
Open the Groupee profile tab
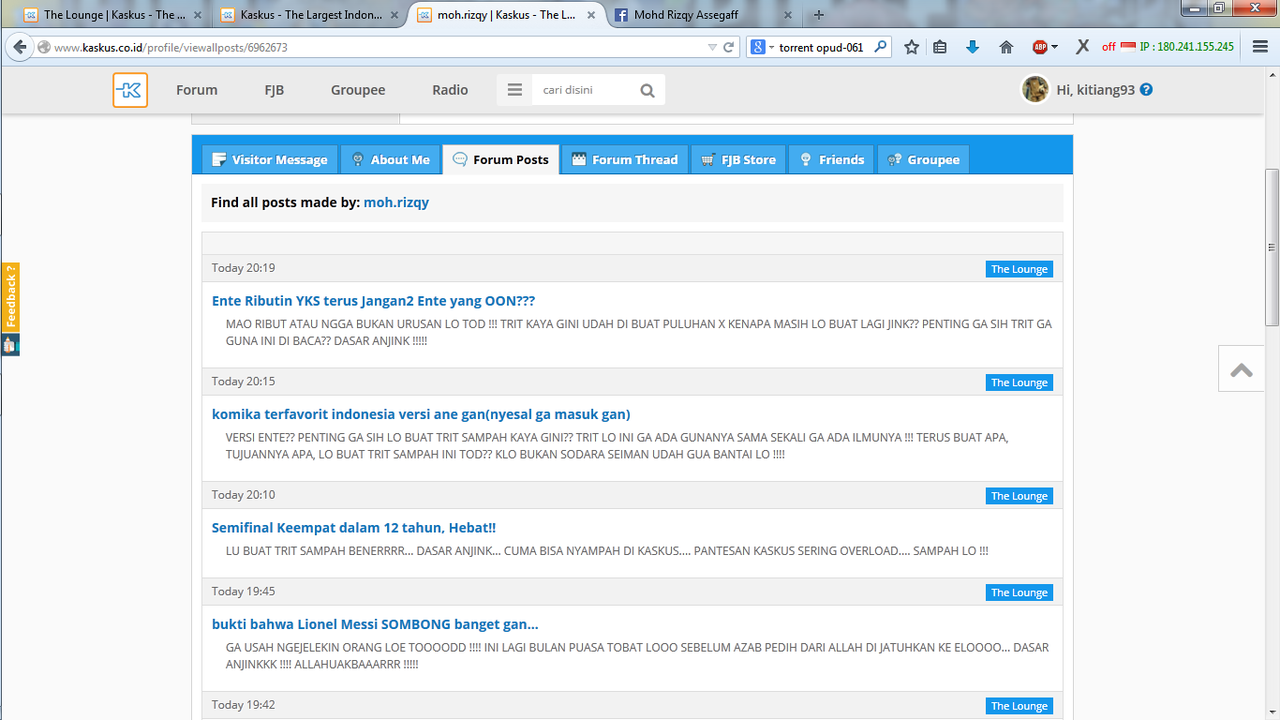(x=924, y=160)
